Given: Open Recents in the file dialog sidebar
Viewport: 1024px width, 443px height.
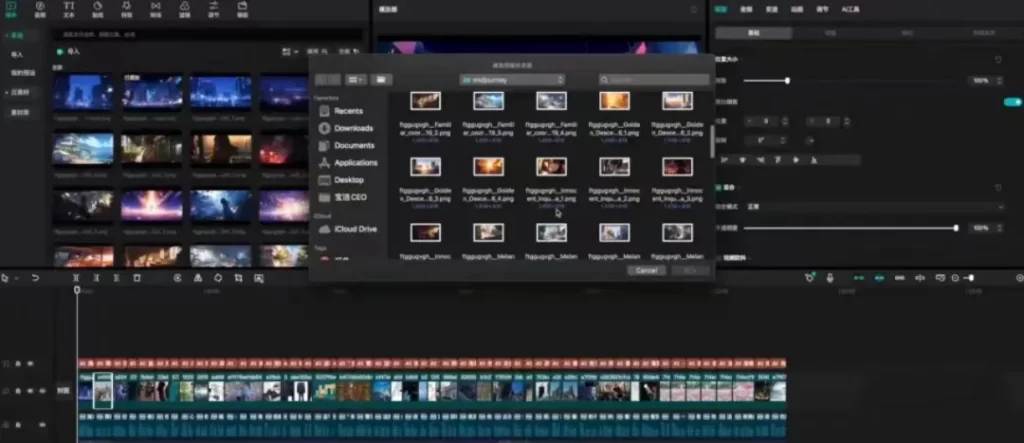Looking at the screenshot, I should click(x=349, y=111).
